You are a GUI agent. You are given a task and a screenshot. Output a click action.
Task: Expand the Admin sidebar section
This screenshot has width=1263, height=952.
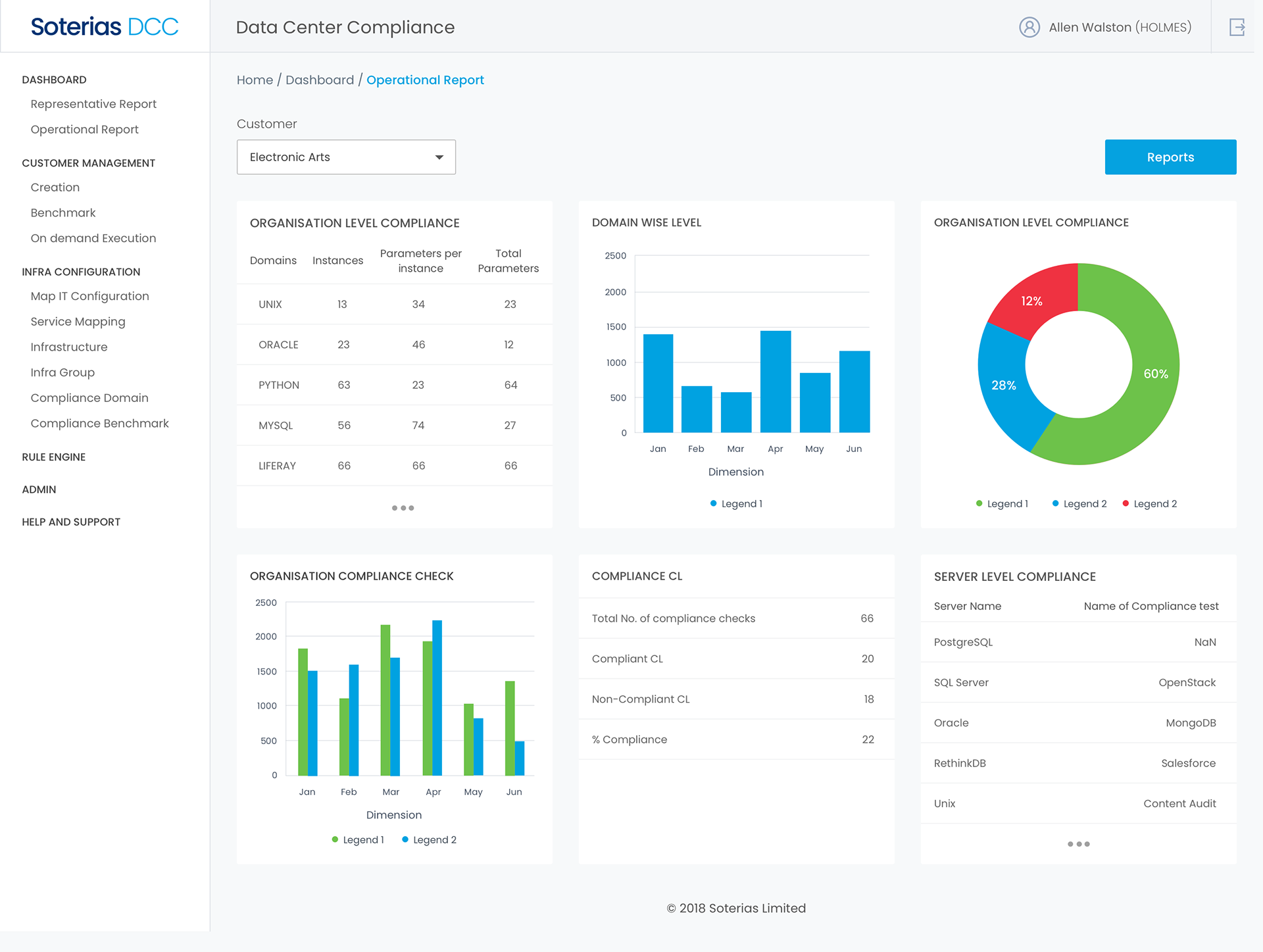pyautogui.click(x=39, y=489)
